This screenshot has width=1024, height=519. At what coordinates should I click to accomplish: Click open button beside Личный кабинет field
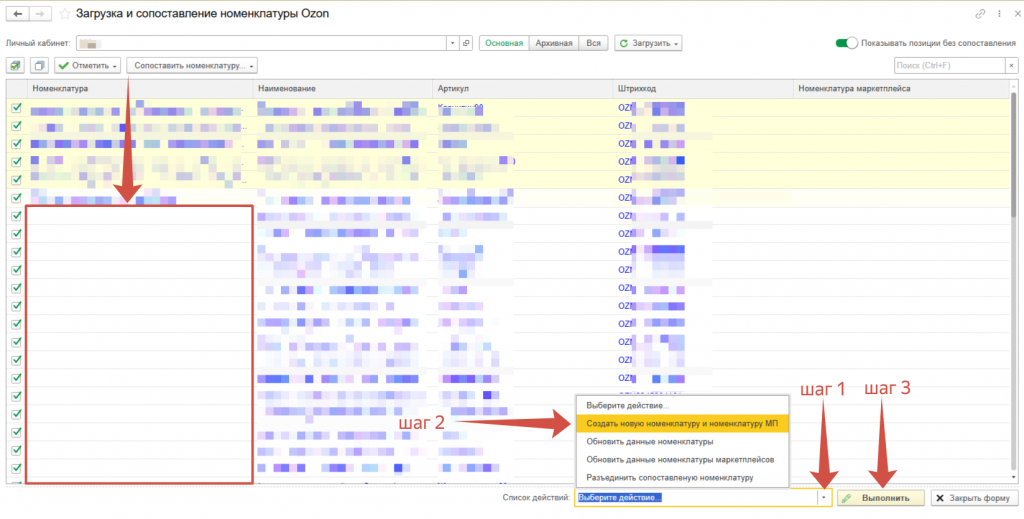tap(466, 43)
